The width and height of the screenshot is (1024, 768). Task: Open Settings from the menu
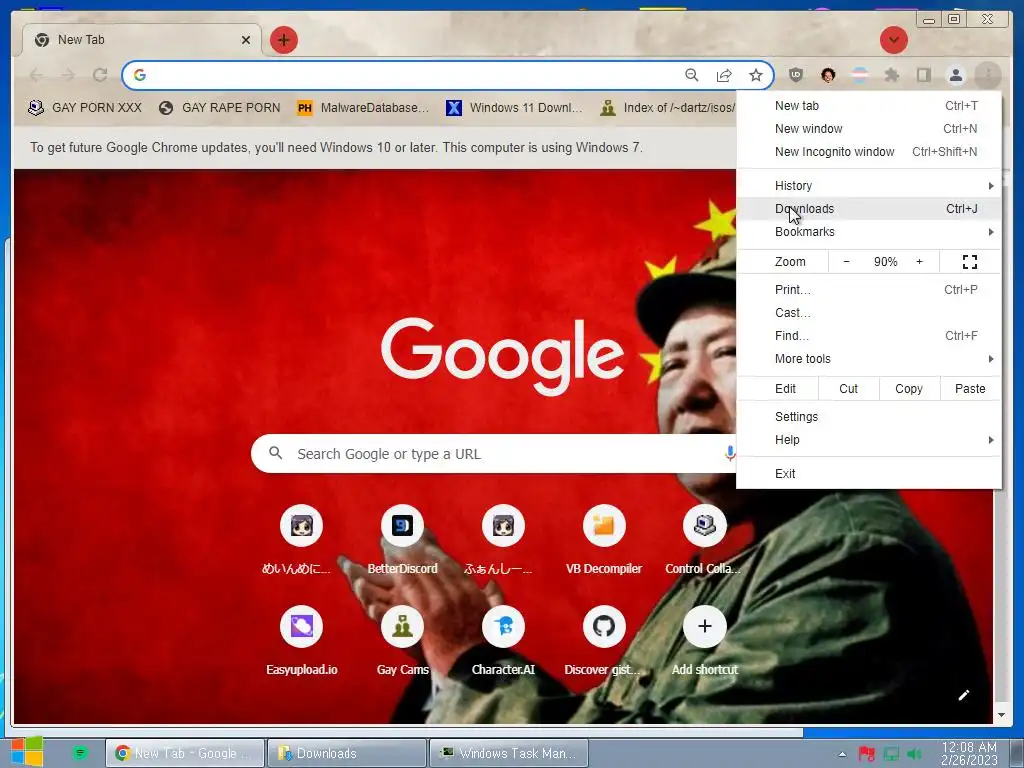click(869, 417)
